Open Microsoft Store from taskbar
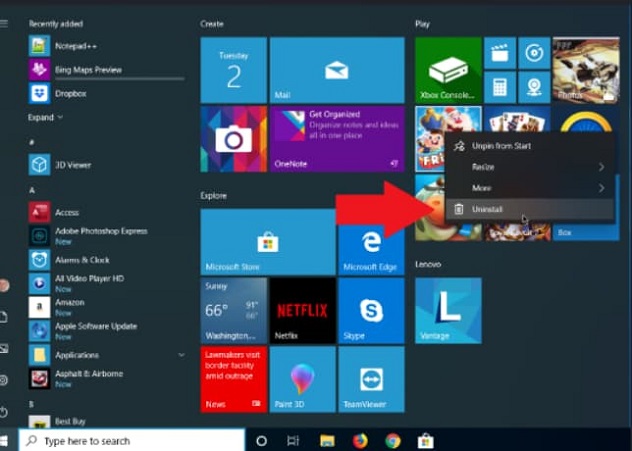 point(425,441)
